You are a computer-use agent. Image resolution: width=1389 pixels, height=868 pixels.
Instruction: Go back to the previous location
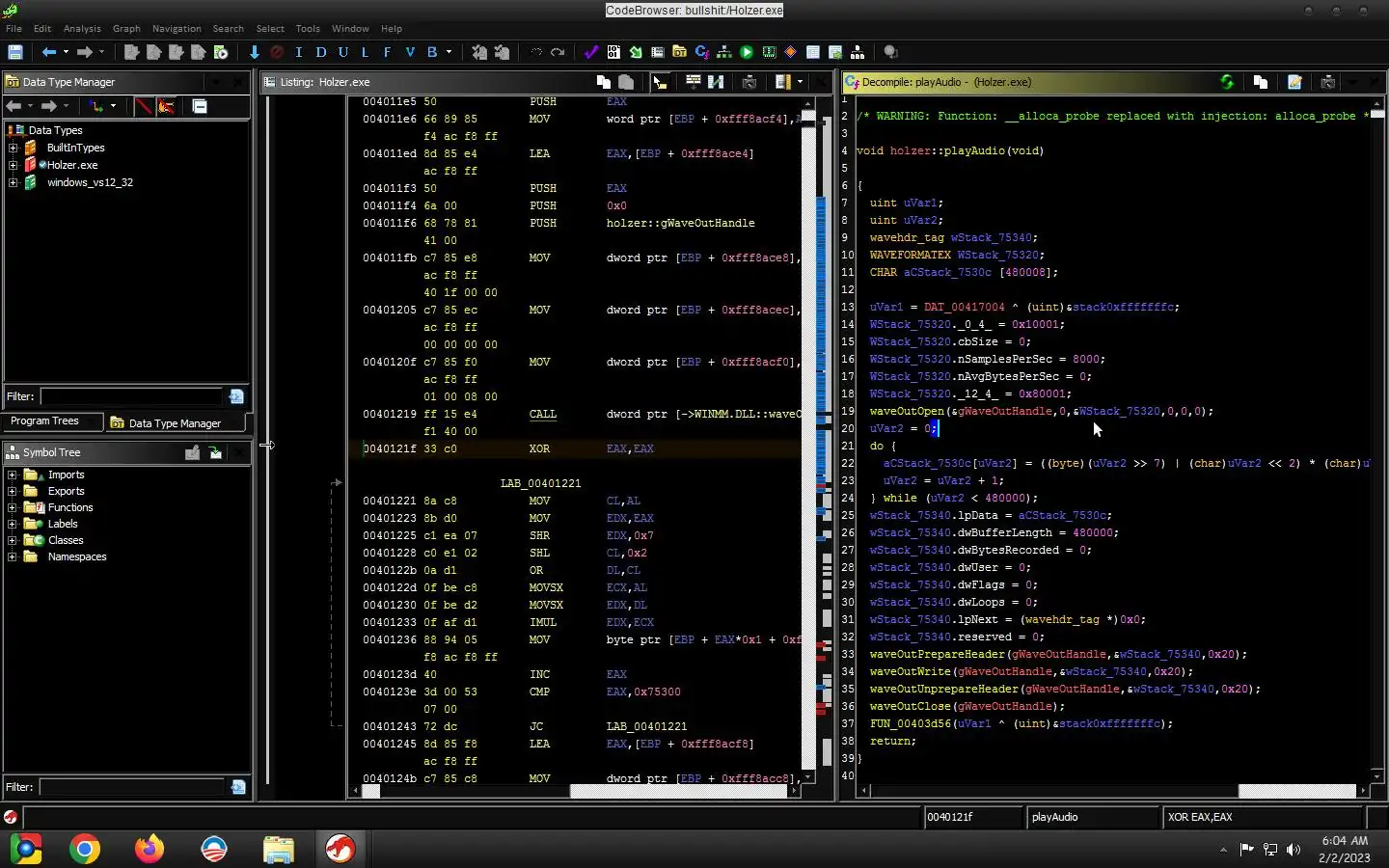pos(48,52)
